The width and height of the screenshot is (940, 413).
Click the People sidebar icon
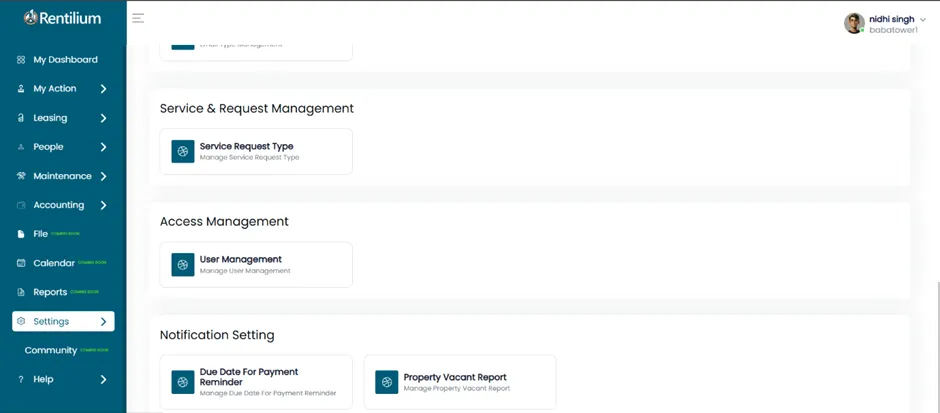(x=21, y=147)
